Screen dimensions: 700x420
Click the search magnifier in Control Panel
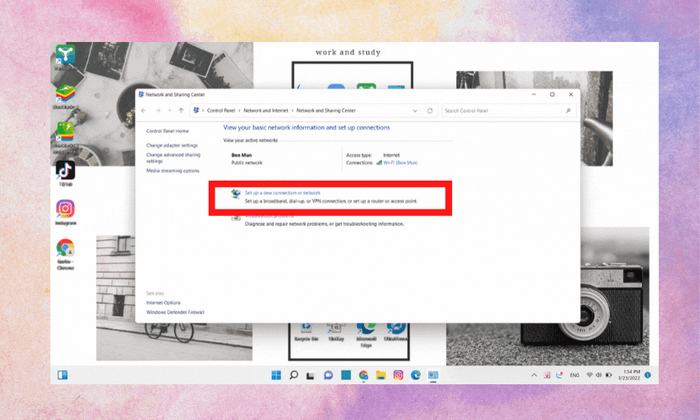click(x=568, y=111)
